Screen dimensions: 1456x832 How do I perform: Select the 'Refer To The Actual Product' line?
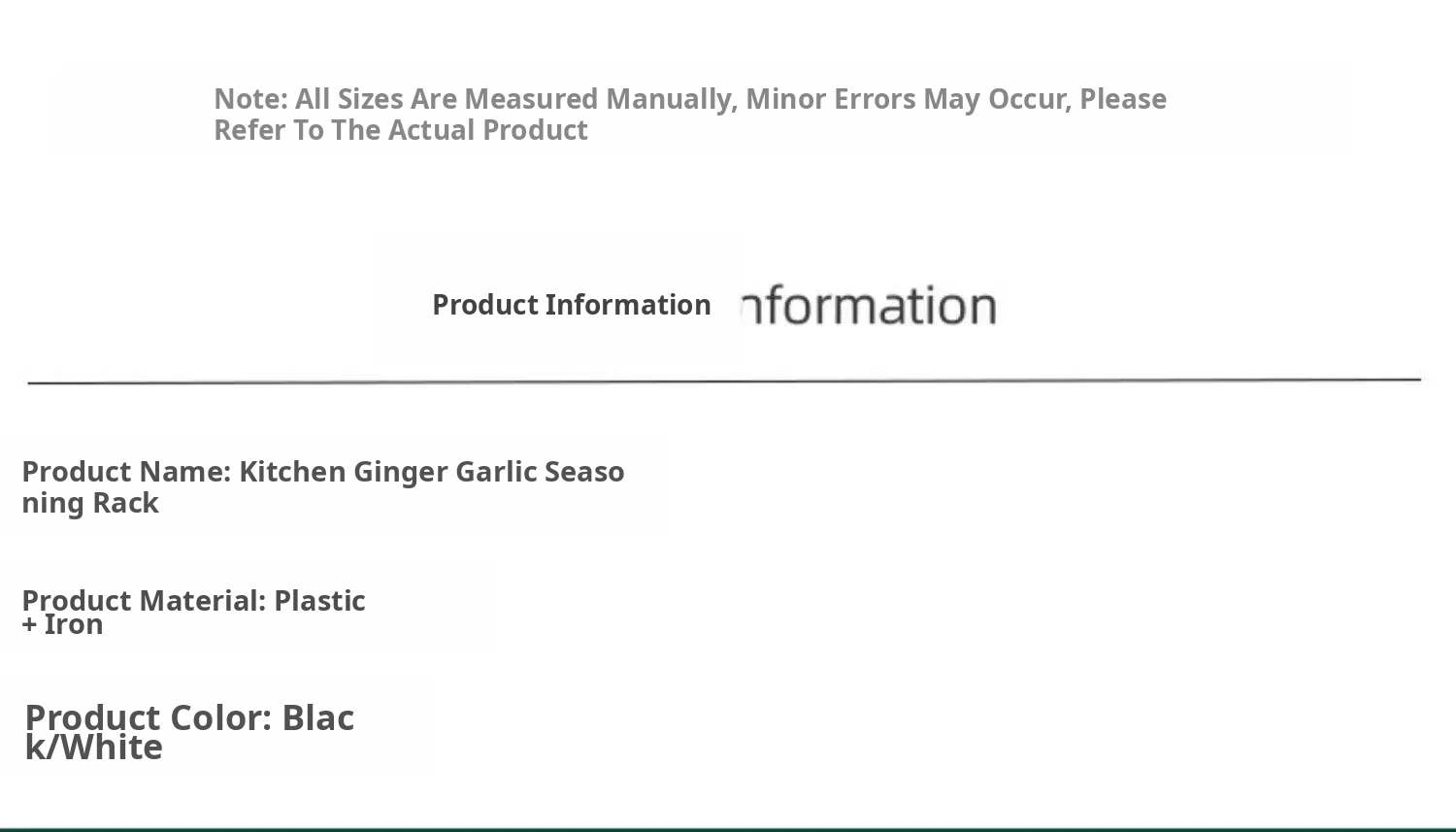tap(401, 130)
